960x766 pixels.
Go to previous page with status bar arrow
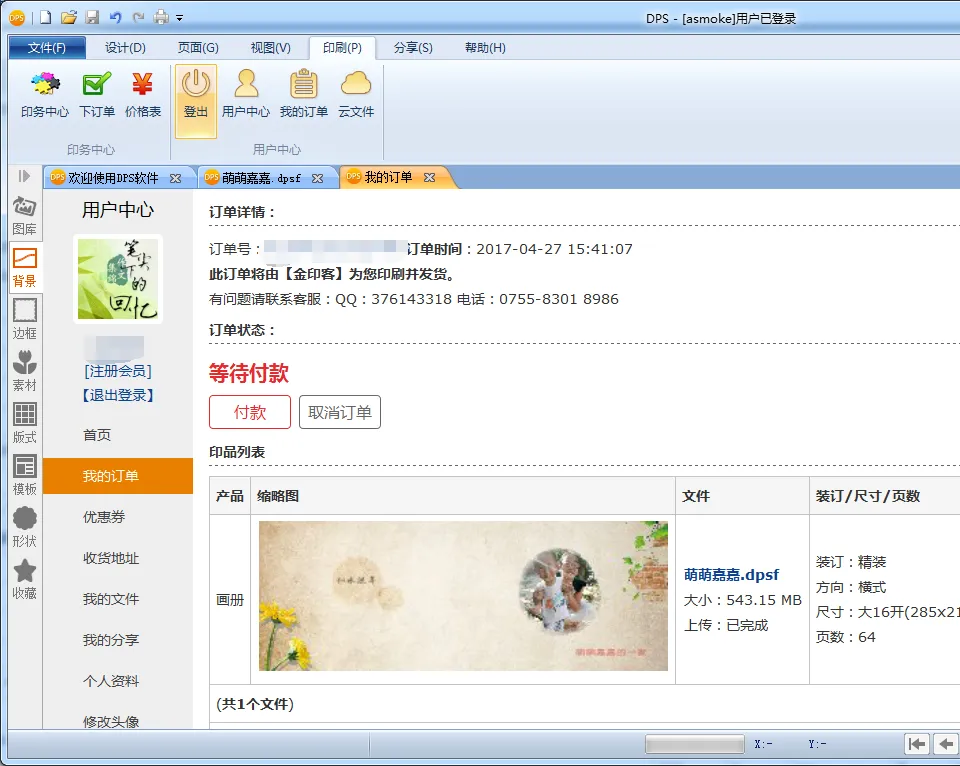[x=947, y=744]
